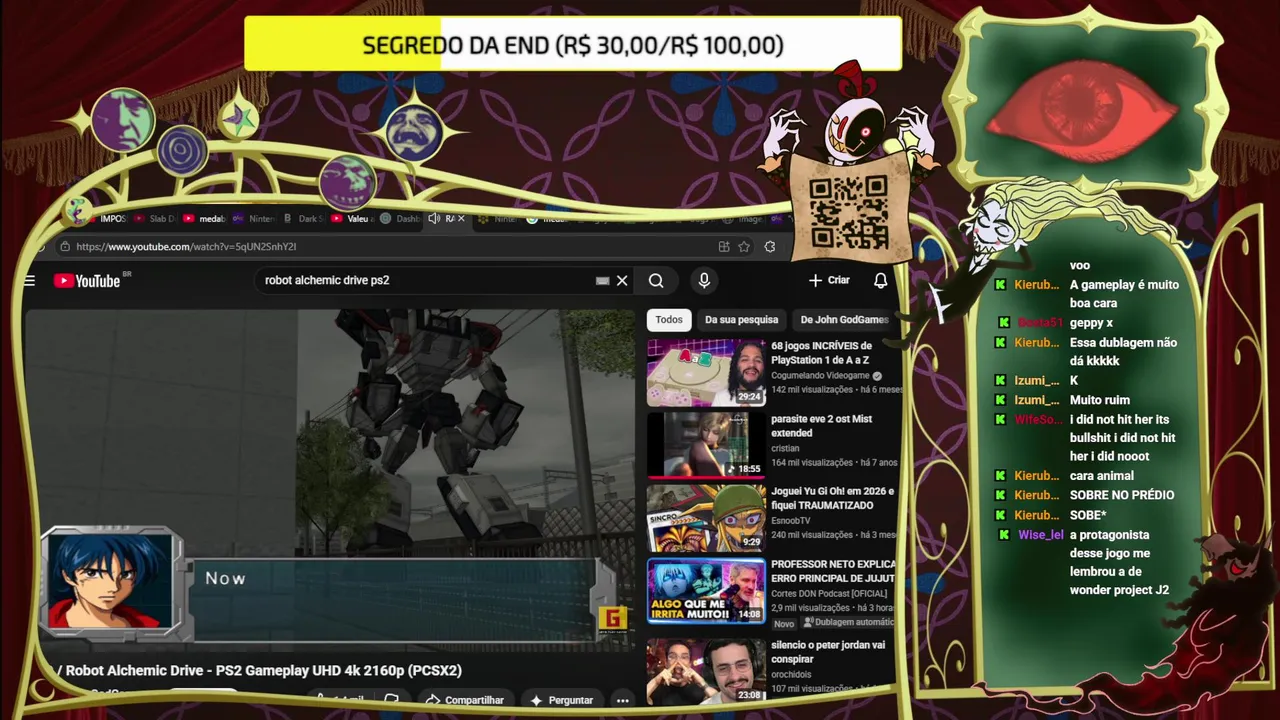Click chat username Wise_lel
The image size is (1280, 720).
1041,535
